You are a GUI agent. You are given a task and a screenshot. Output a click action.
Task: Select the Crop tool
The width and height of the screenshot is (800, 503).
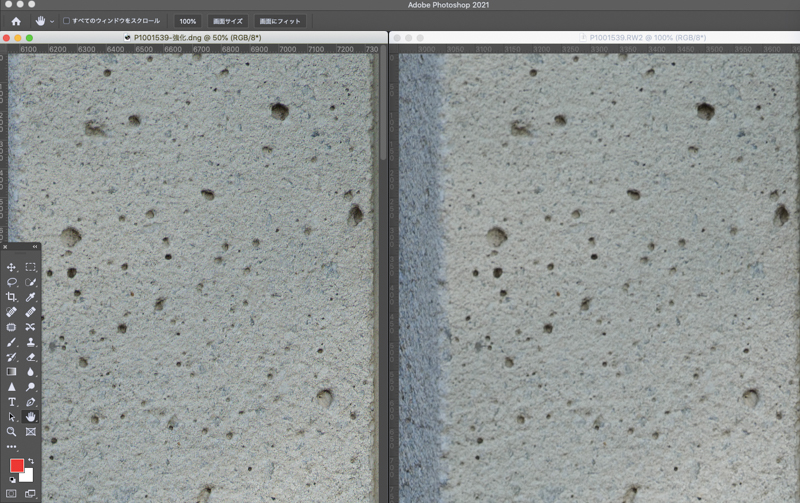(x=11, y=297)
